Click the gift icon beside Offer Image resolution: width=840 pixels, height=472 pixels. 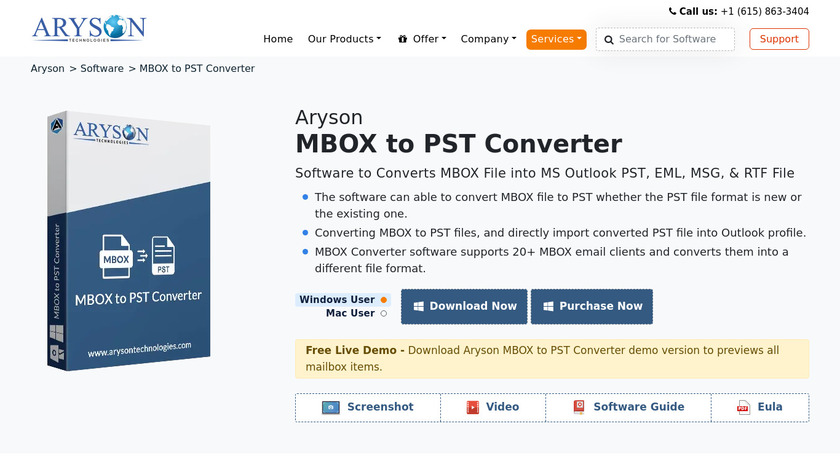[402, 40]
